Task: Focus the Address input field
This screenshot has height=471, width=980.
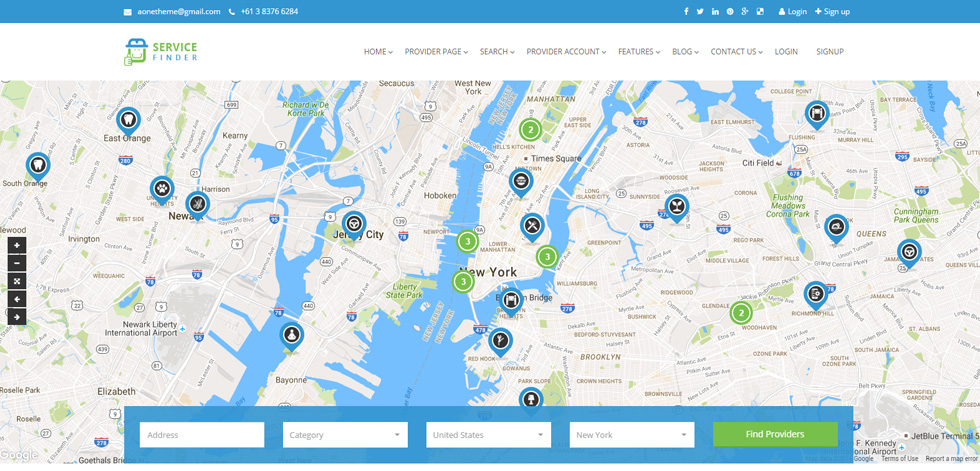Action: [x=202, y=435]
